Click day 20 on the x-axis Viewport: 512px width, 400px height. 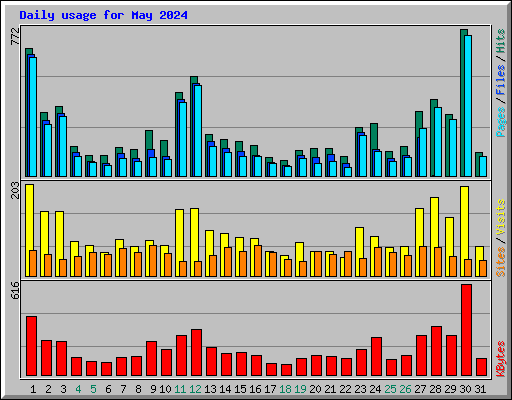(315, 389)
